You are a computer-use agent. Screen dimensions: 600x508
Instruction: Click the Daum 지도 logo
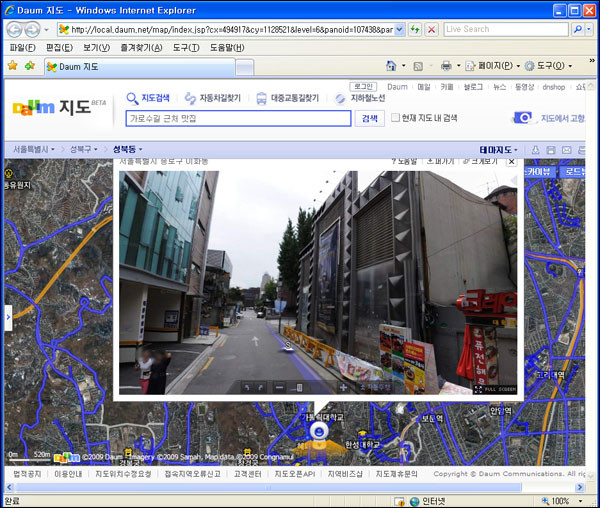(x=59, y=107)
